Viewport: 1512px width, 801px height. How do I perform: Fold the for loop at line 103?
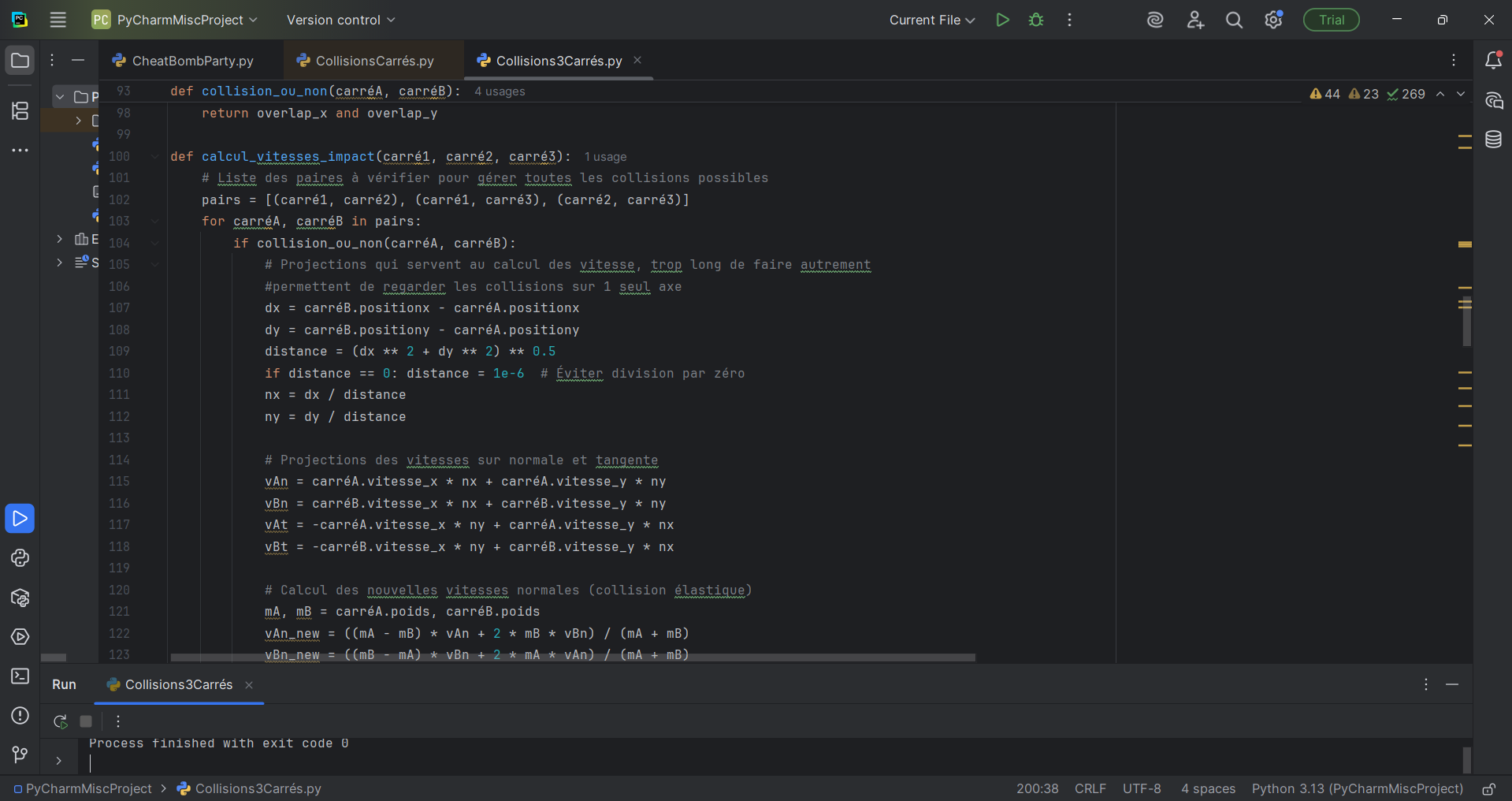coord(155,222)
